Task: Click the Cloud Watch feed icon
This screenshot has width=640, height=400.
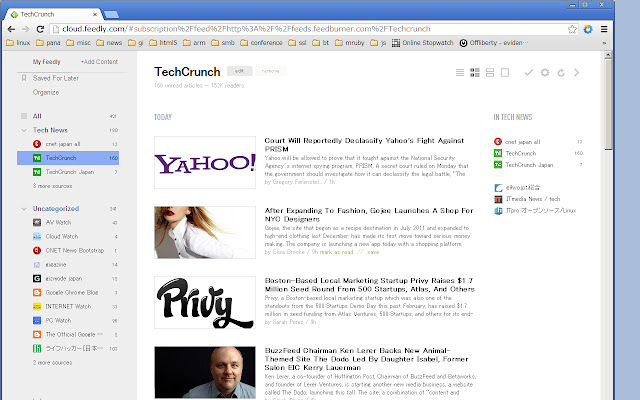Action: coord(37,236)
